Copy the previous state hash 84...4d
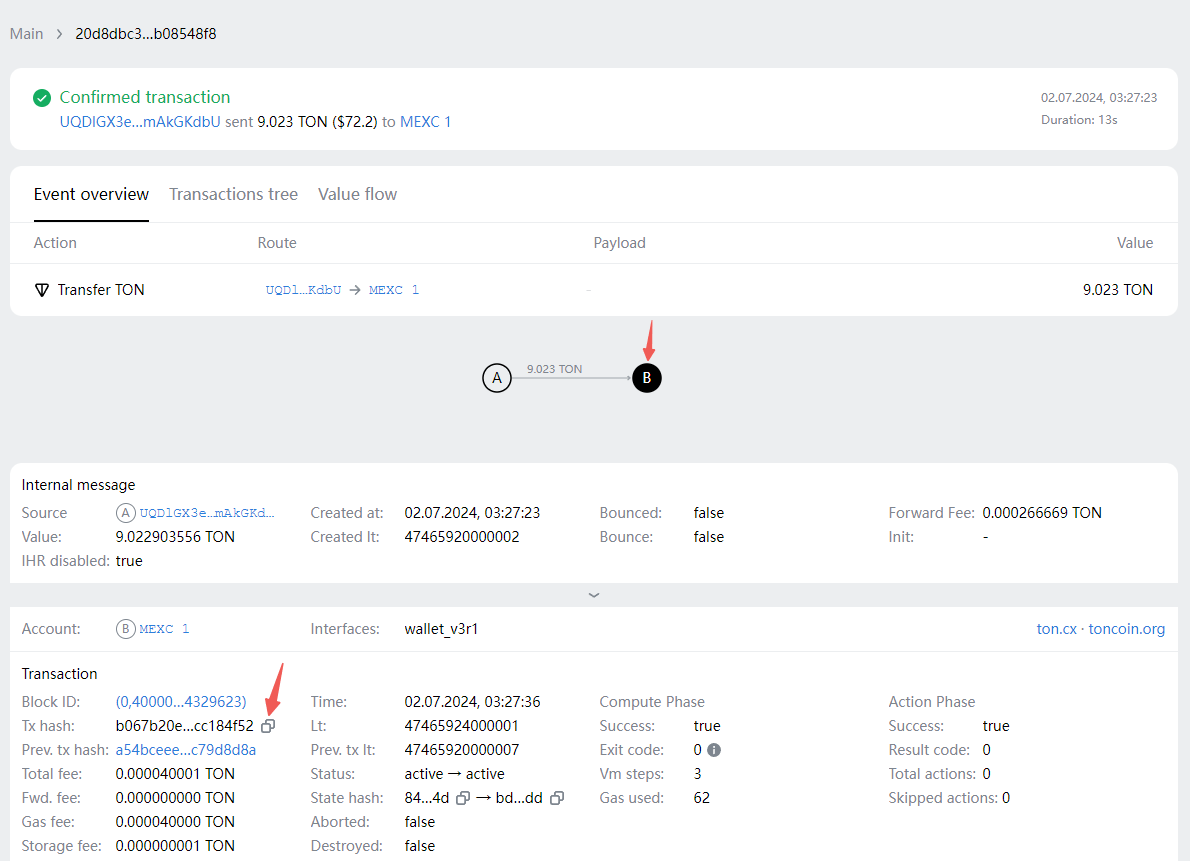The height and width of the screenshot is (861, 1190). coord(461,798)
